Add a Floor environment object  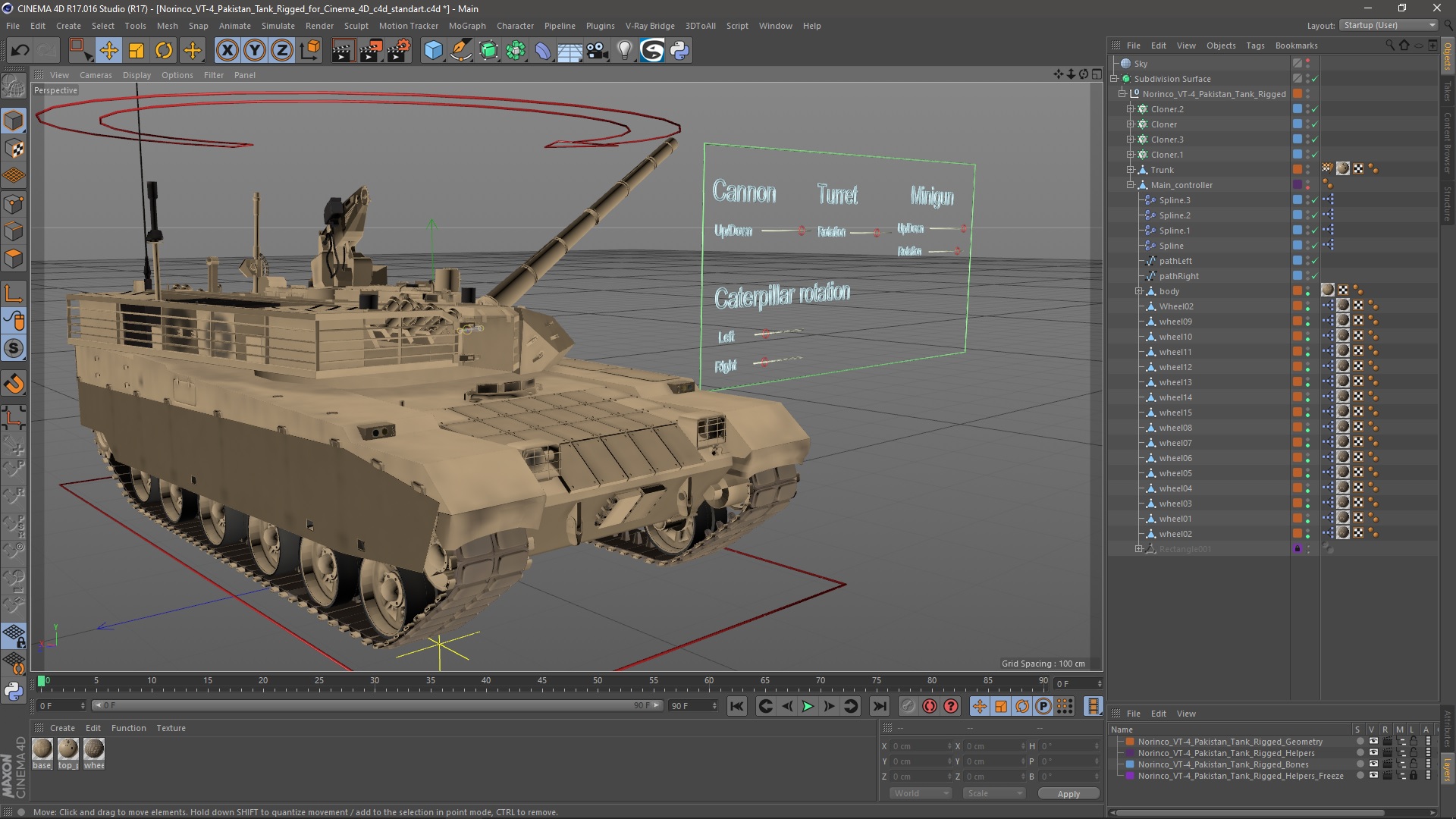[570, 51]
